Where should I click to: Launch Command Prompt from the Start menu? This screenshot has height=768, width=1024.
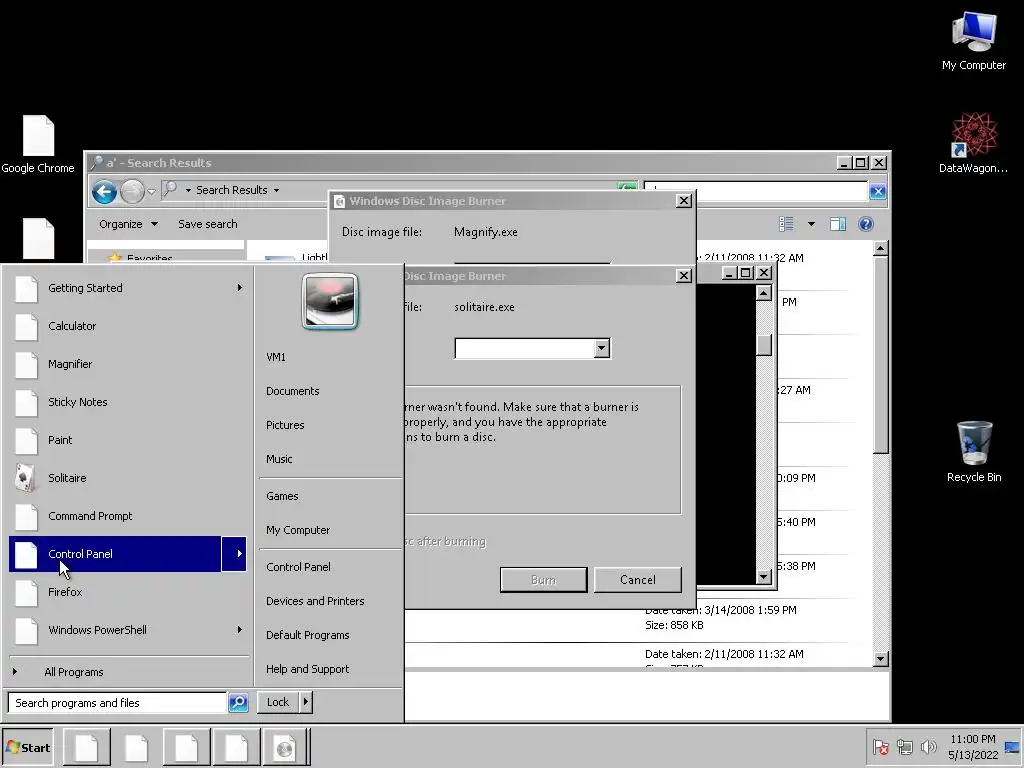(128, 516)
